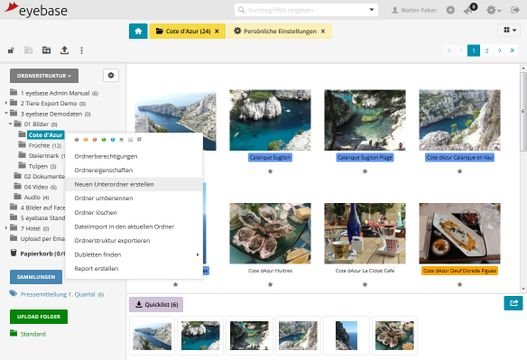Pick the green color dot in context menu

point(104,139)
